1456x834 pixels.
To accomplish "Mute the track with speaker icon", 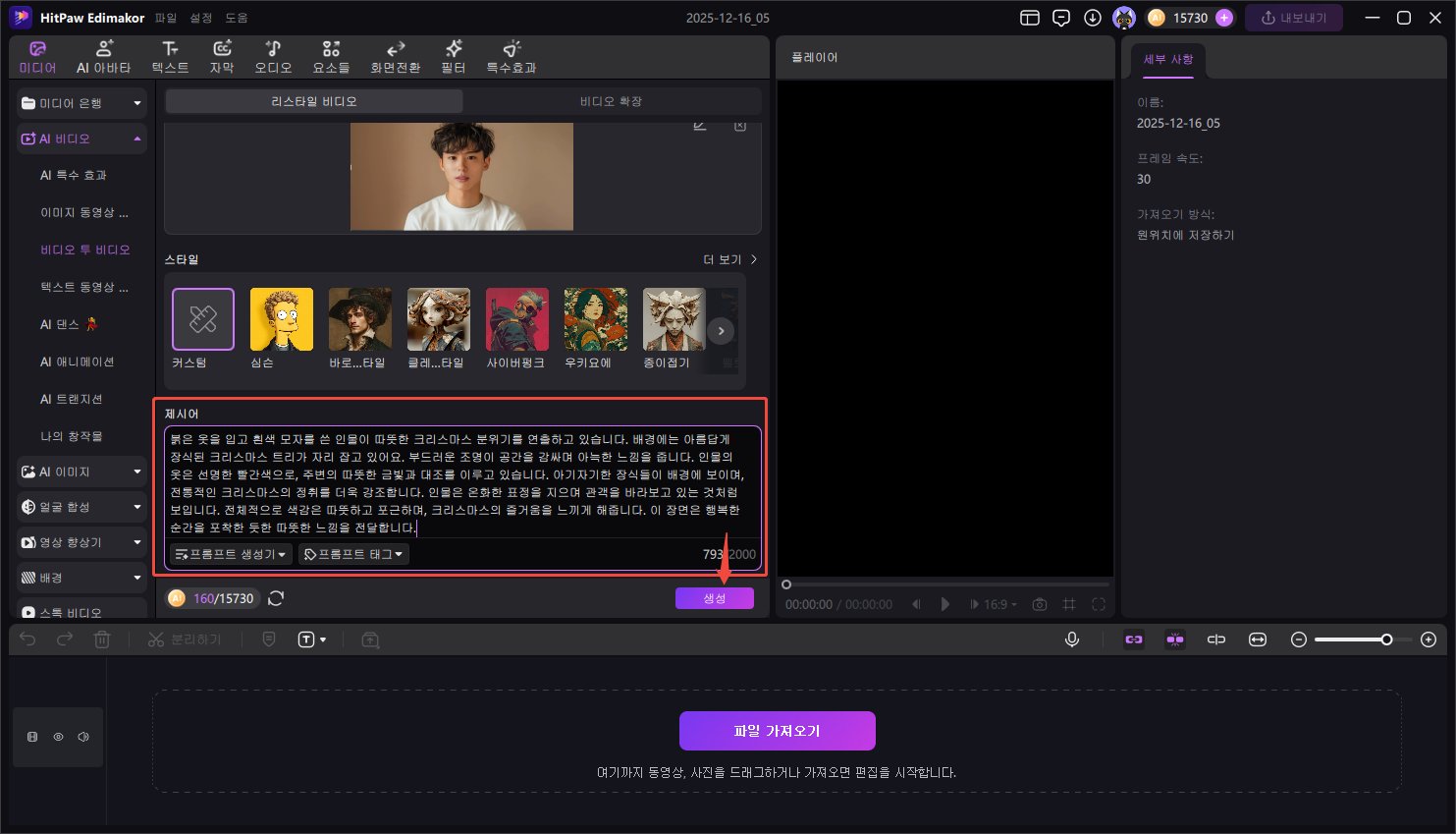I will pos(83,737).
